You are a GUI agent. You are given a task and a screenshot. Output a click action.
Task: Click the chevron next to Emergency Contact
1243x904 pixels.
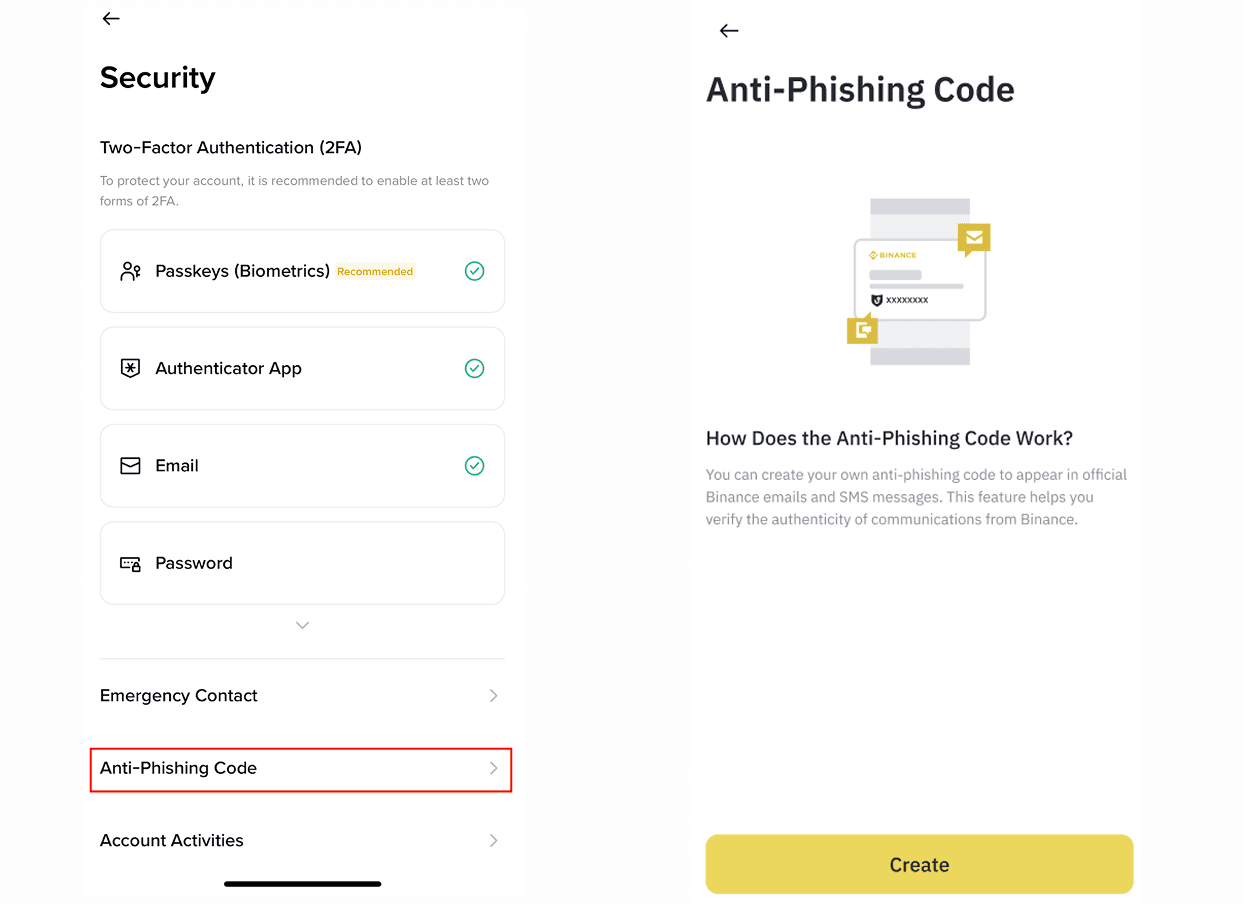coord(493,695)
